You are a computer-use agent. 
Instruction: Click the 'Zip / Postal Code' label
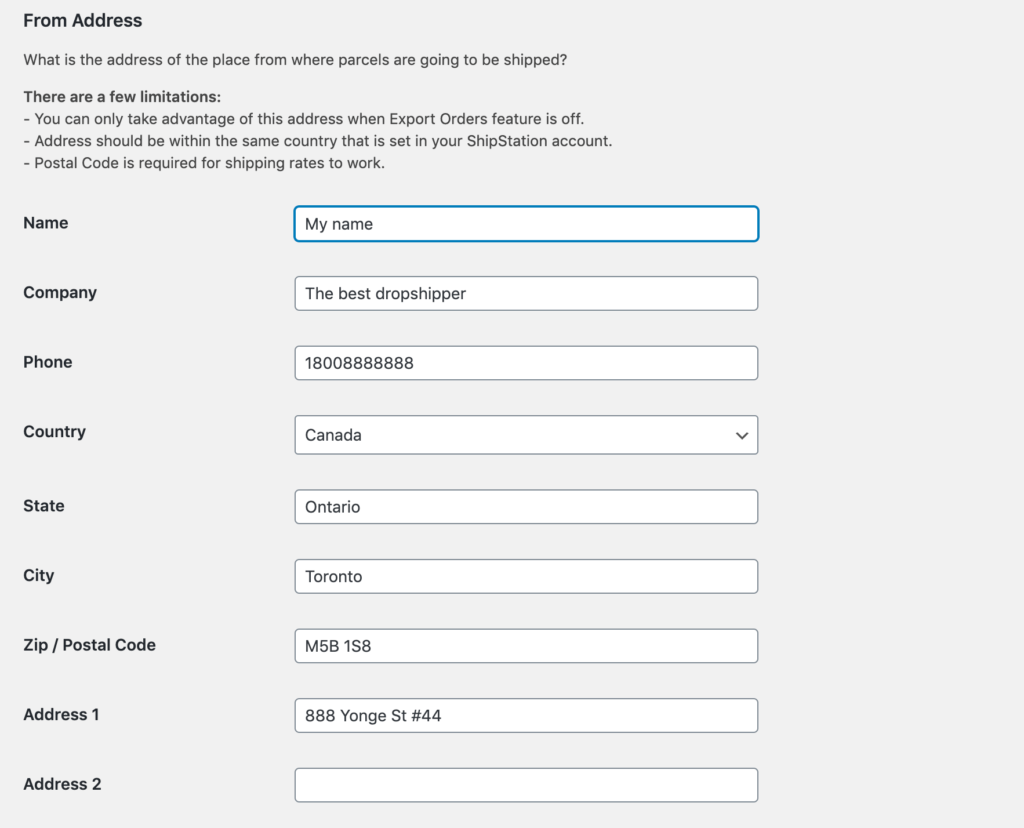[89, 645]
